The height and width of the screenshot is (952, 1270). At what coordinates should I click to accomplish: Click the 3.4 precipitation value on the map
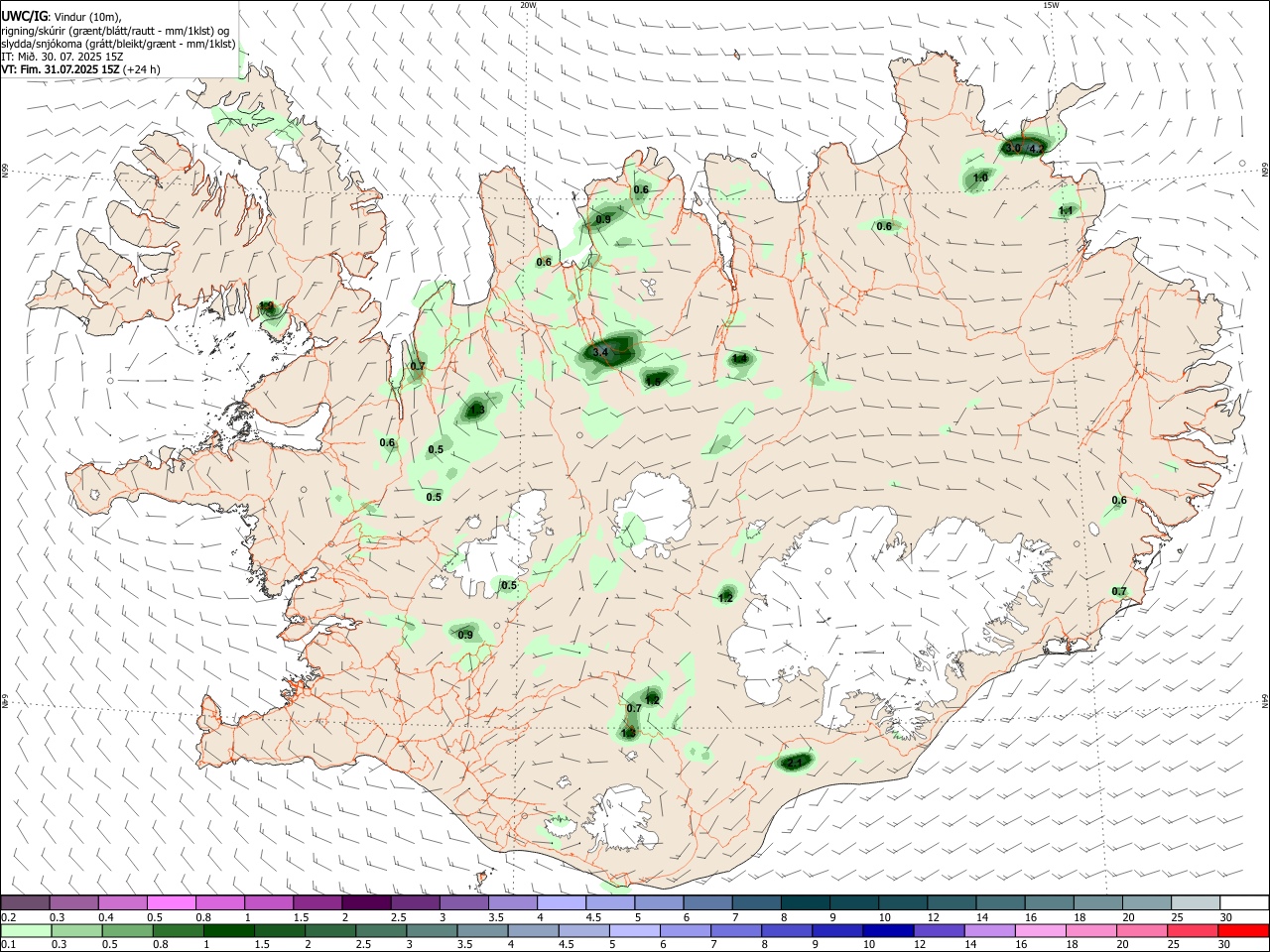(x=599, y=352)
